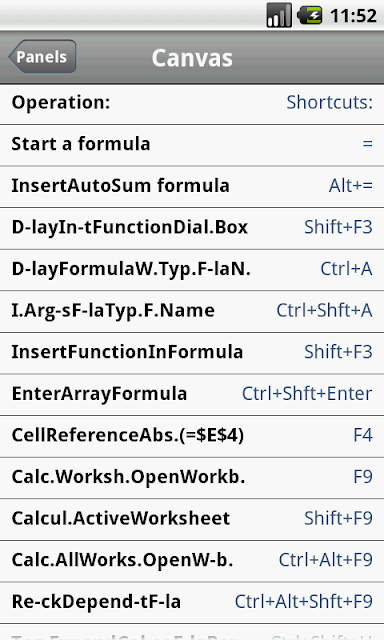The height and width of the screenshot is (640, 384).
Task: Tap the Calc.Worksh.OpenWorkb. row
Action: [x=192, y=478]
